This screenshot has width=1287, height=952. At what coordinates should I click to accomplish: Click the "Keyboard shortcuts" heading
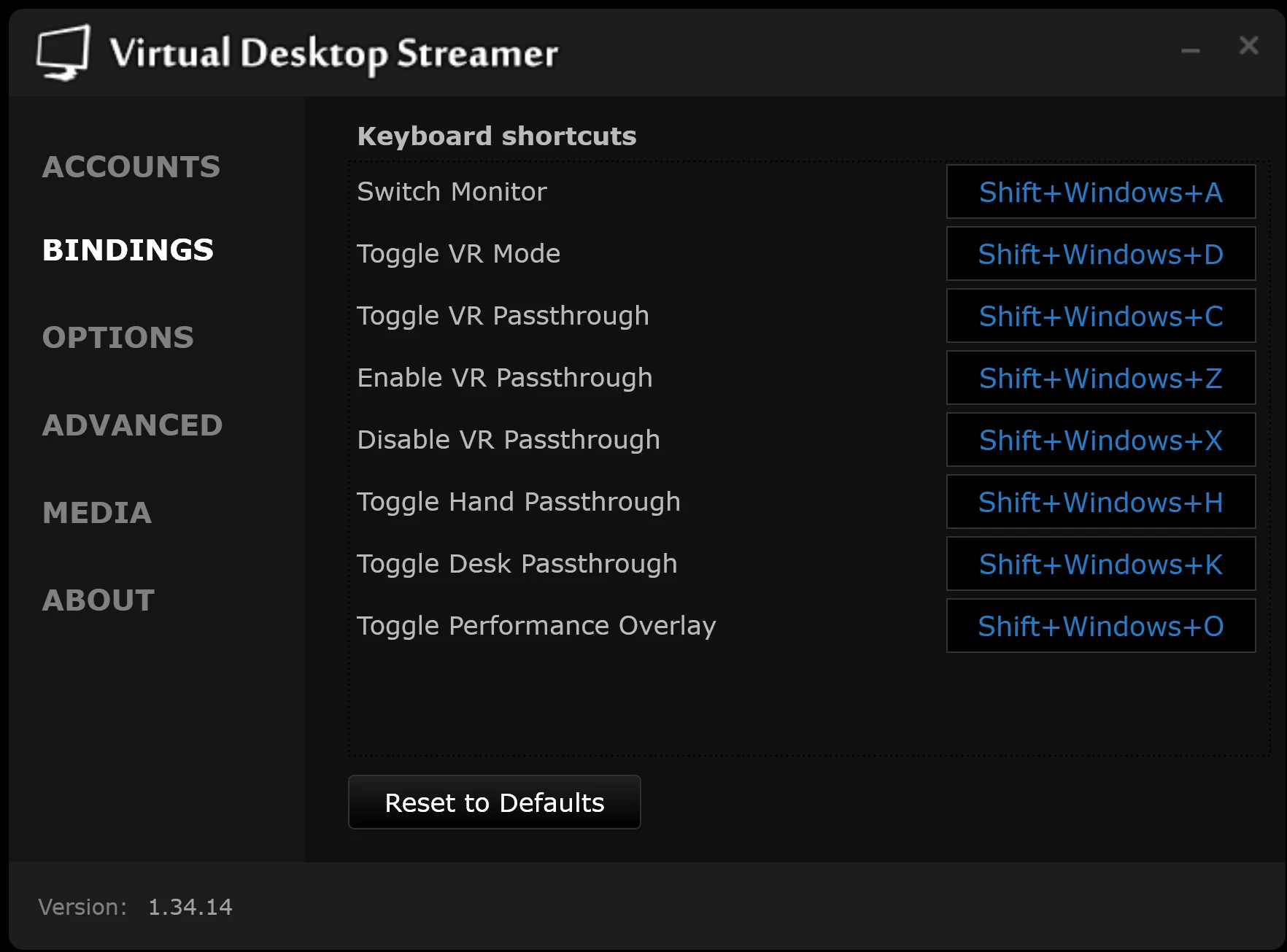tap(497, 136)
